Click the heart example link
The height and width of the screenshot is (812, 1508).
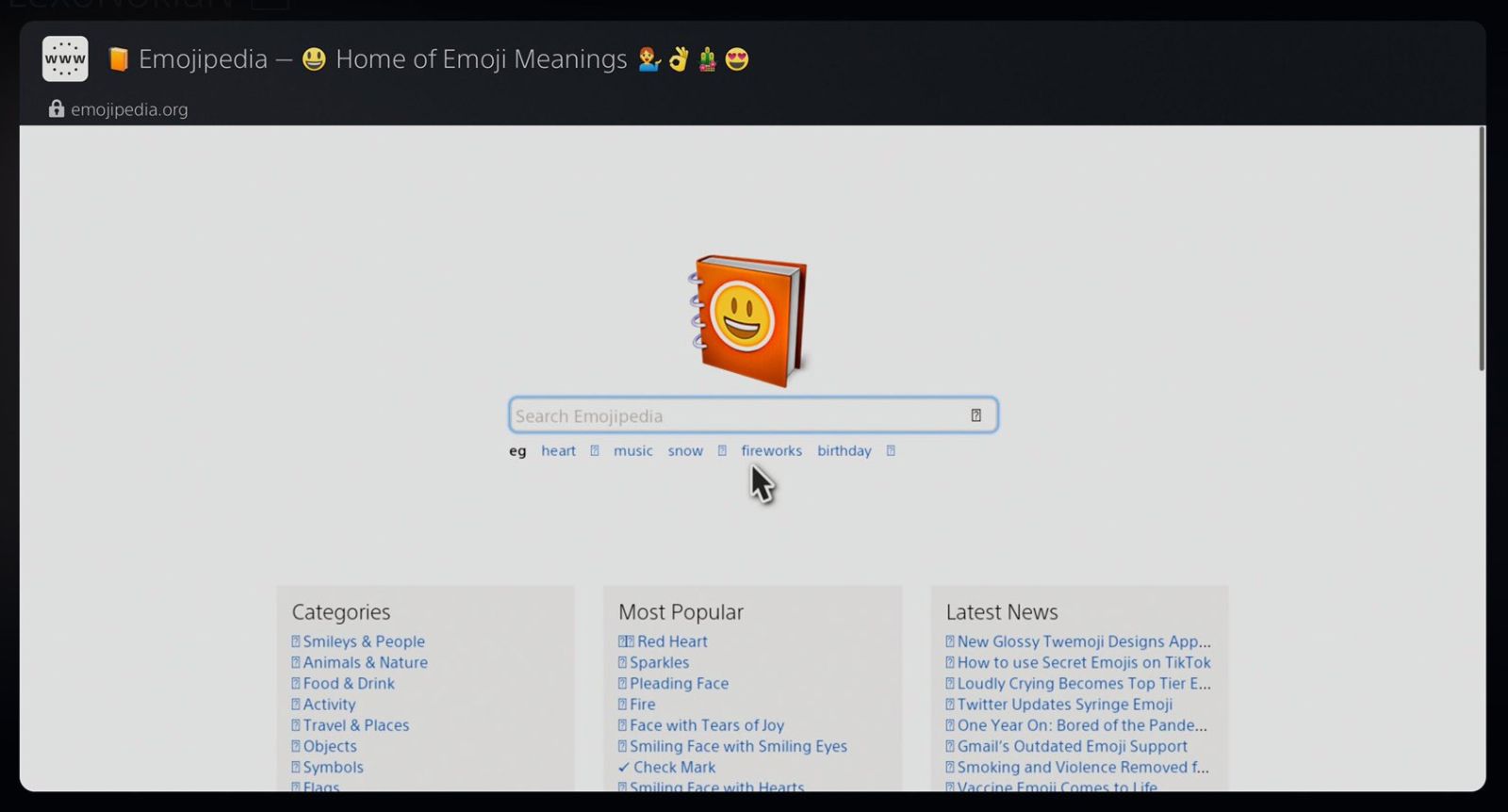click(558, 451)
